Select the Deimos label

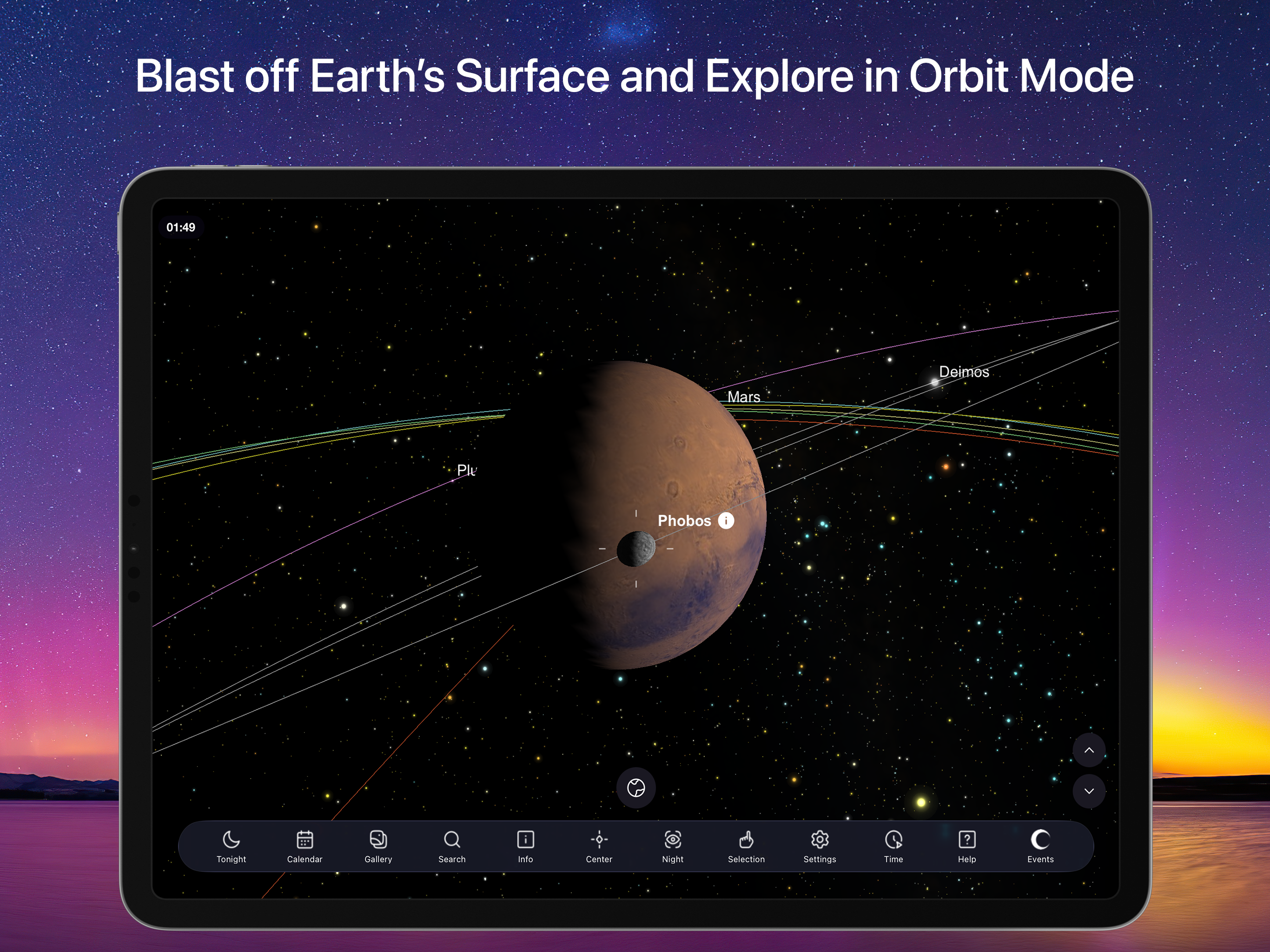pyautogui.click(x=964, y=371)
